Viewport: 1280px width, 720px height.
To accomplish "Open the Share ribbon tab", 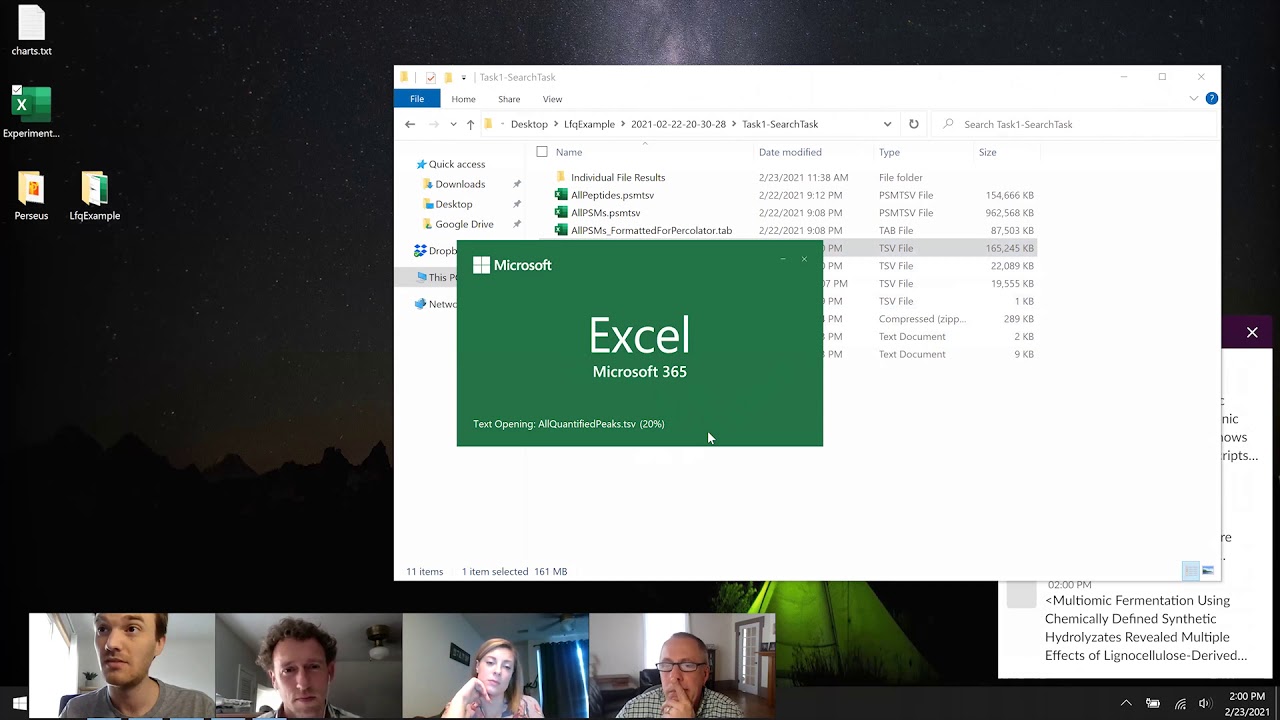I will [x=509, y=99].
